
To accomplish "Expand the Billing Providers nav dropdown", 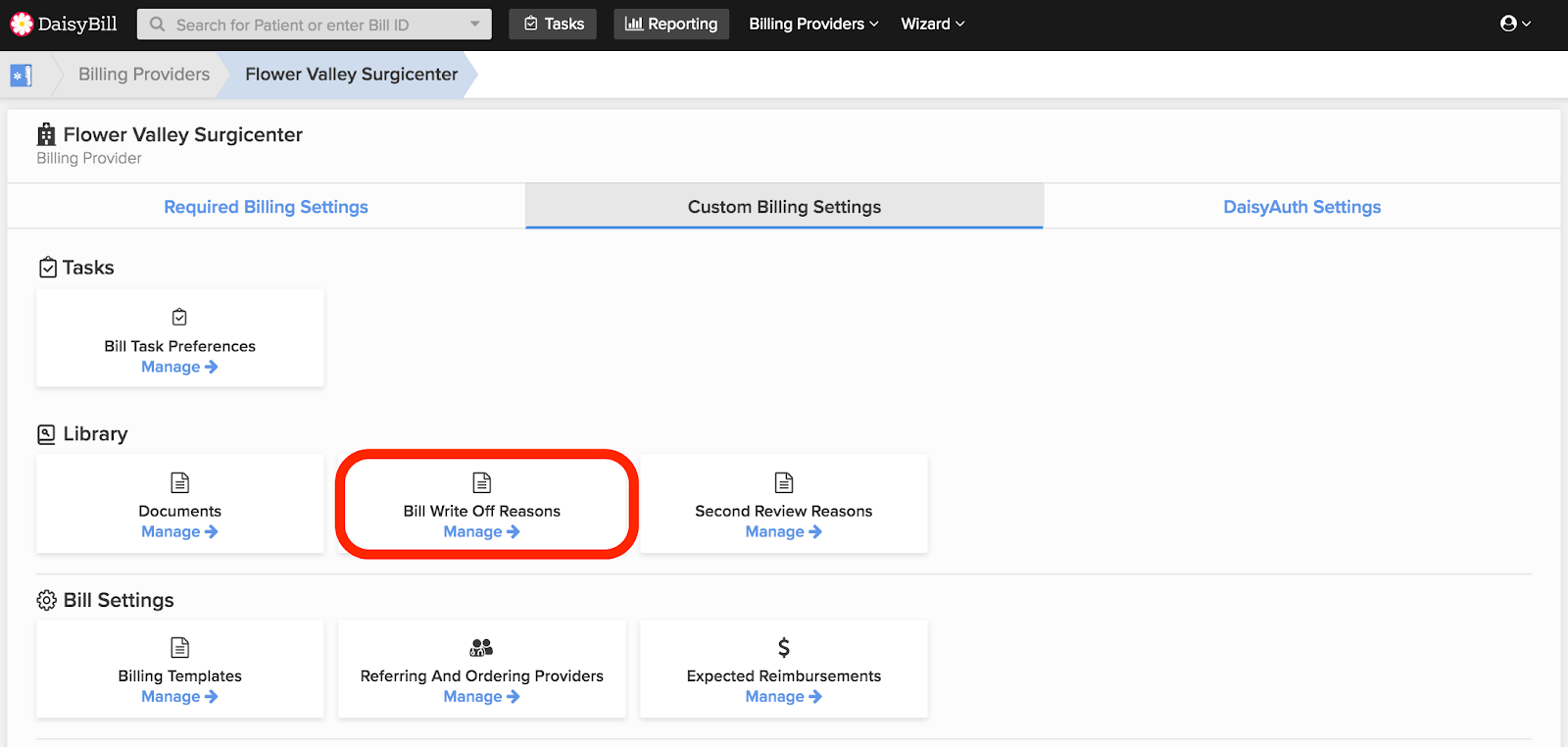I will pos(813,24).
